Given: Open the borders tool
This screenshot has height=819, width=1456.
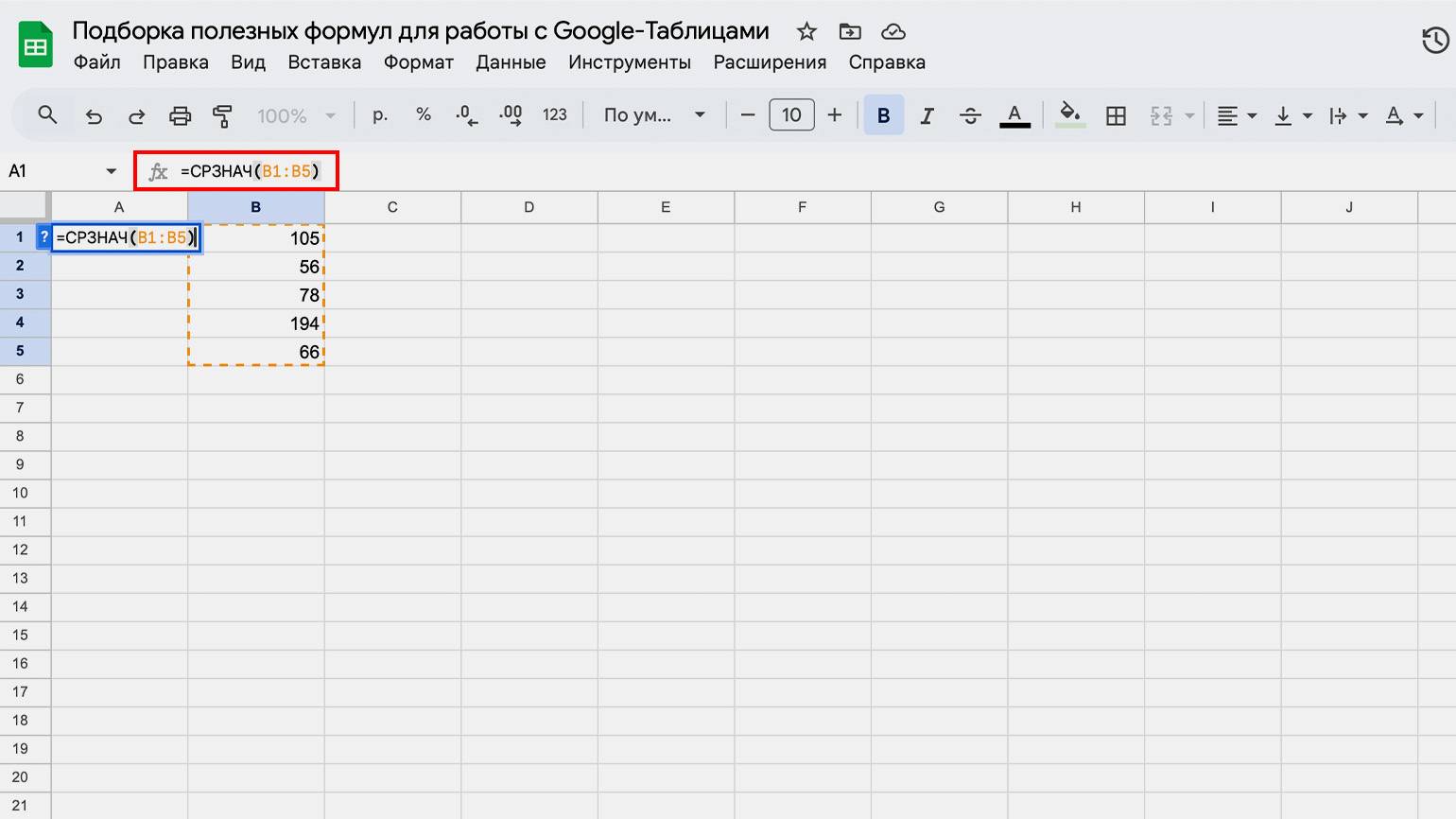Looking at the screenshot, I should 1116,115.
